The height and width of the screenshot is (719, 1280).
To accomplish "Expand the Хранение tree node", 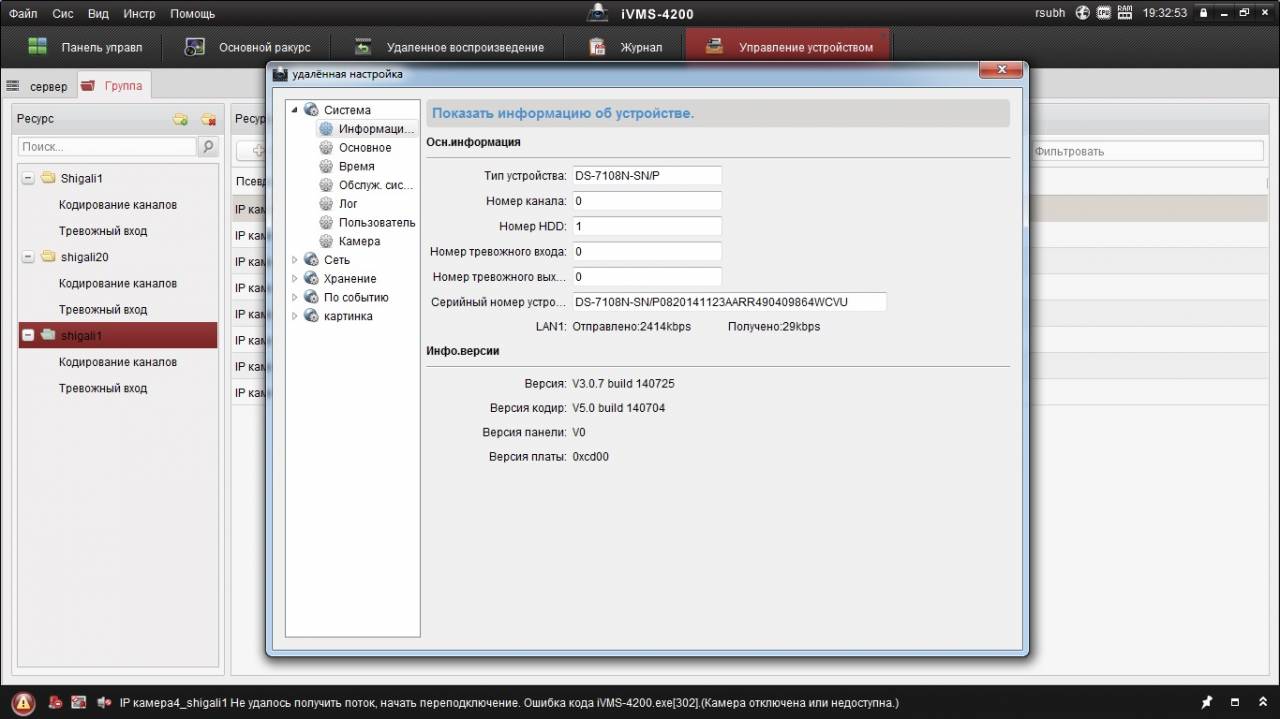I will (x=295, y=279).
